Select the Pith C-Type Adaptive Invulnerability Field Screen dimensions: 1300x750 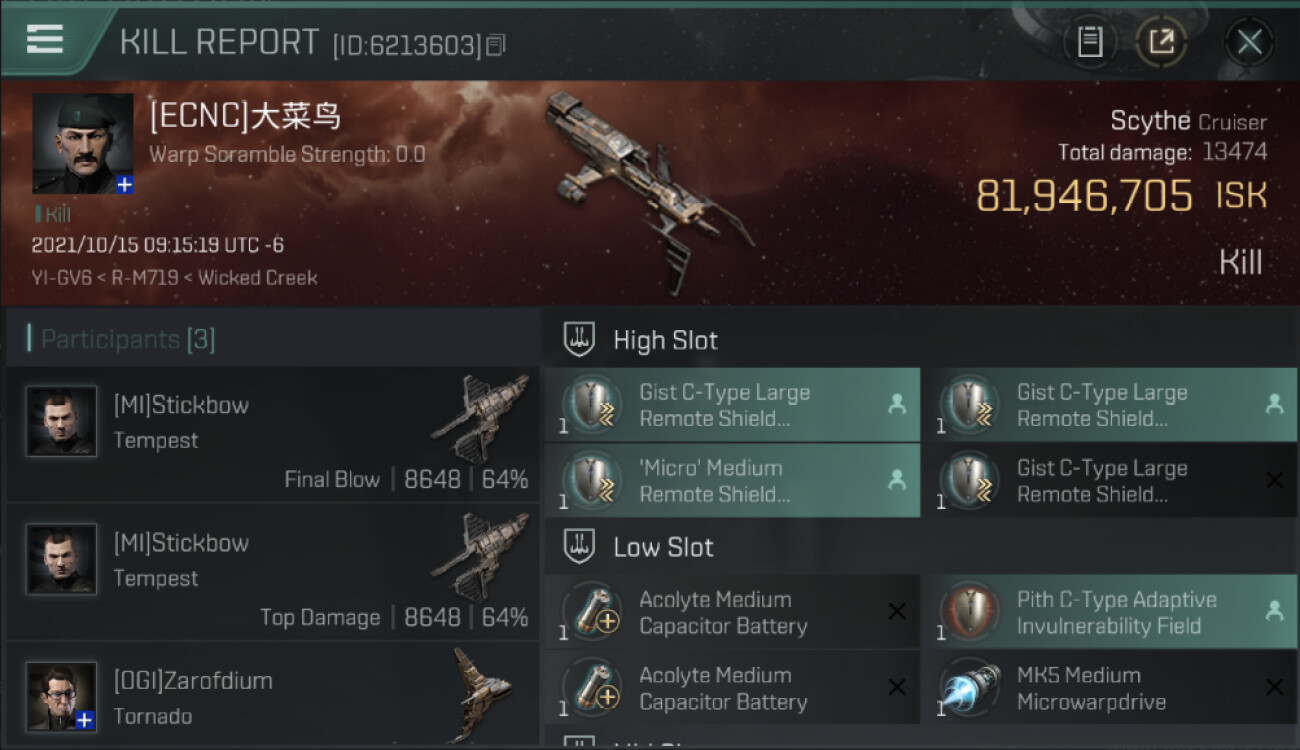[1110, 612]
